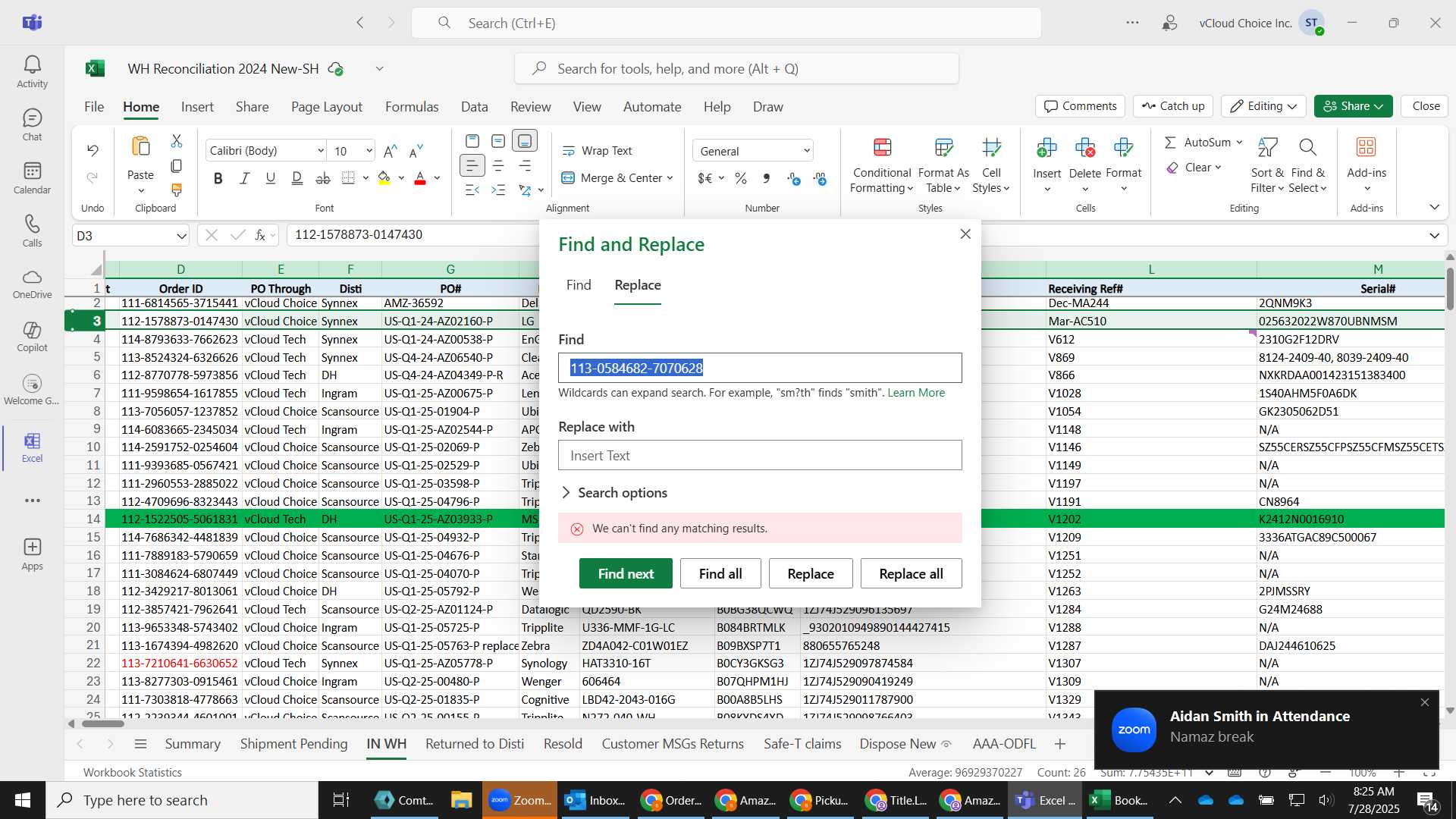The height and width of the screenshot is (819, 1456).
Task: Click the Find next button
Action: pos(626,574)
